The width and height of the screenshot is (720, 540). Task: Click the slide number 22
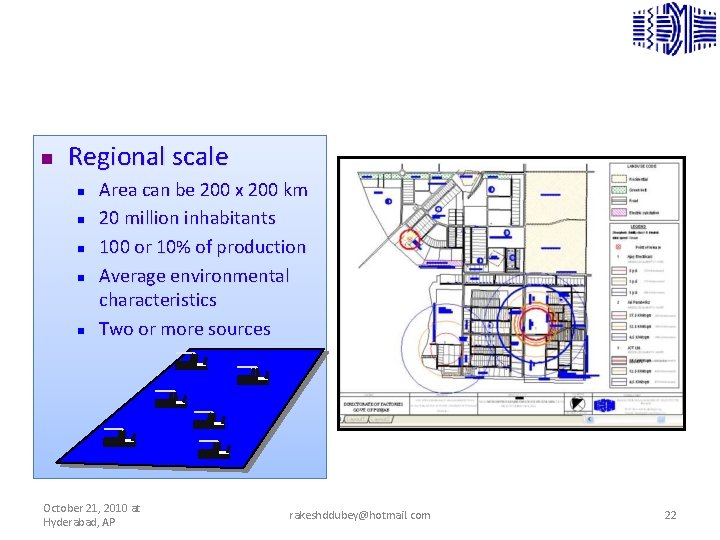(670, 515)
